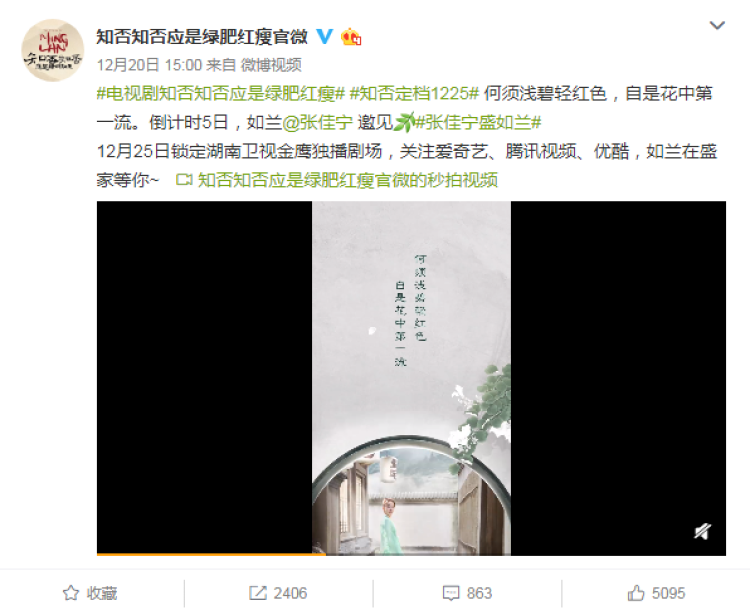This screenshot has height=615, width=750.
Task: Click the blue verified V badge
Action: point(325,36)
